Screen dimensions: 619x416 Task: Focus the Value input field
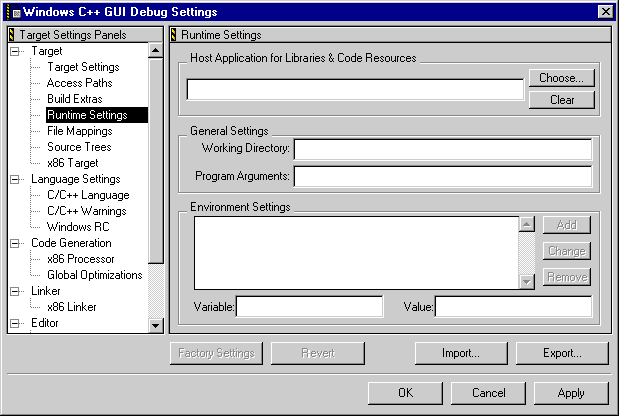[x=513, y=307]
